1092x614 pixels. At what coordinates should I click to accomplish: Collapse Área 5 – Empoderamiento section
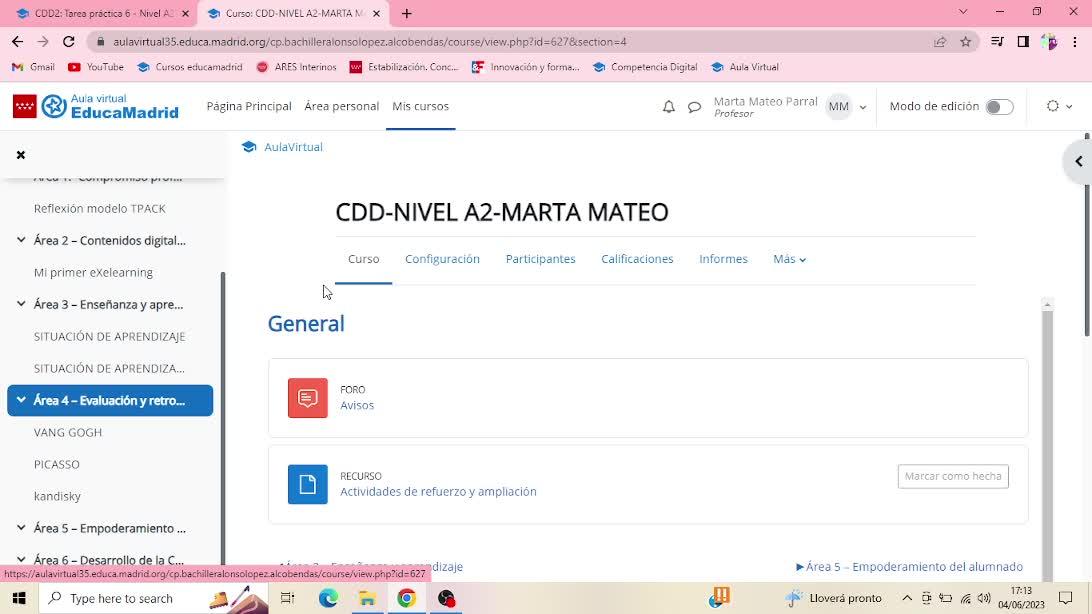(x=21, y=528)
